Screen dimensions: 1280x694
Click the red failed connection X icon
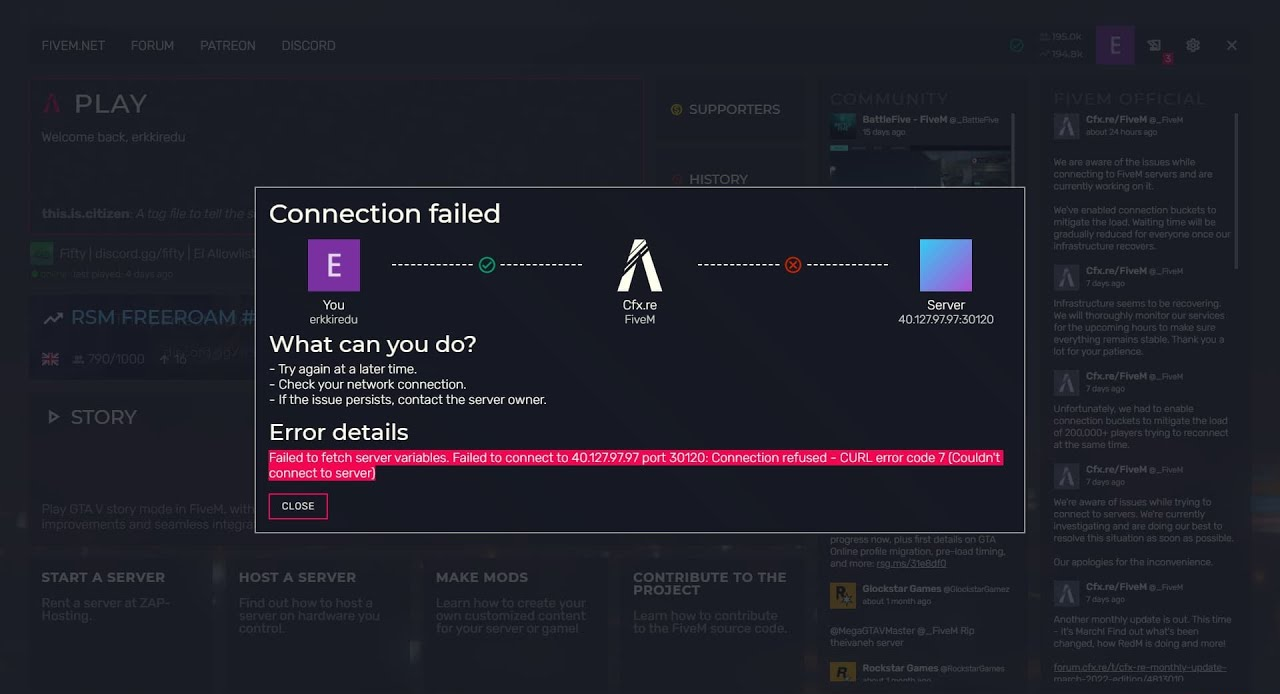point(793,265)
